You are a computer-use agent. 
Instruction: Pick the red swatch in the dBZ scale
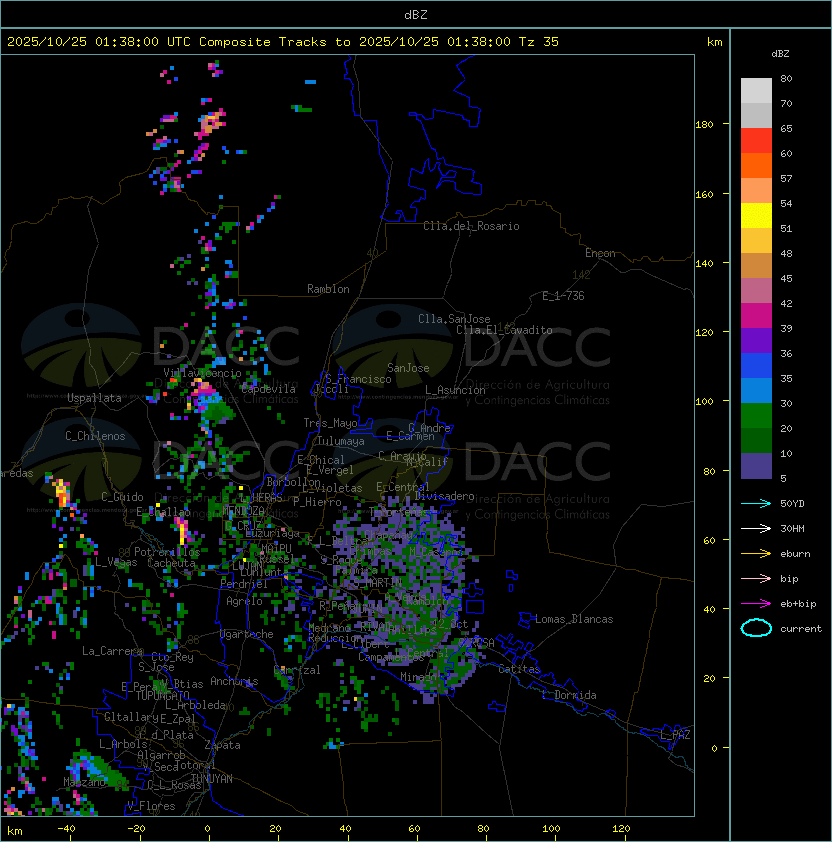point(756,141)
